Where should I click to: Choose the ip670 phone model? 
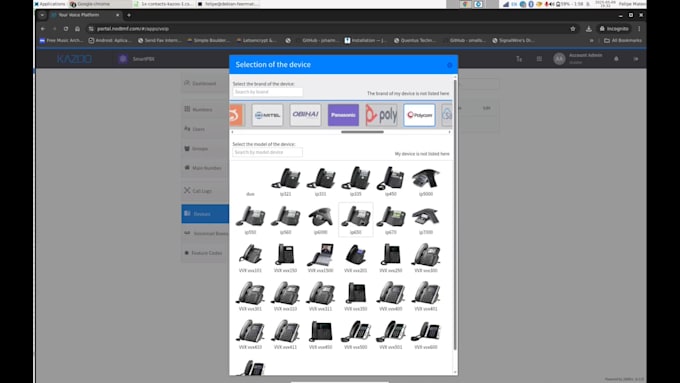(x=391, y=219)
